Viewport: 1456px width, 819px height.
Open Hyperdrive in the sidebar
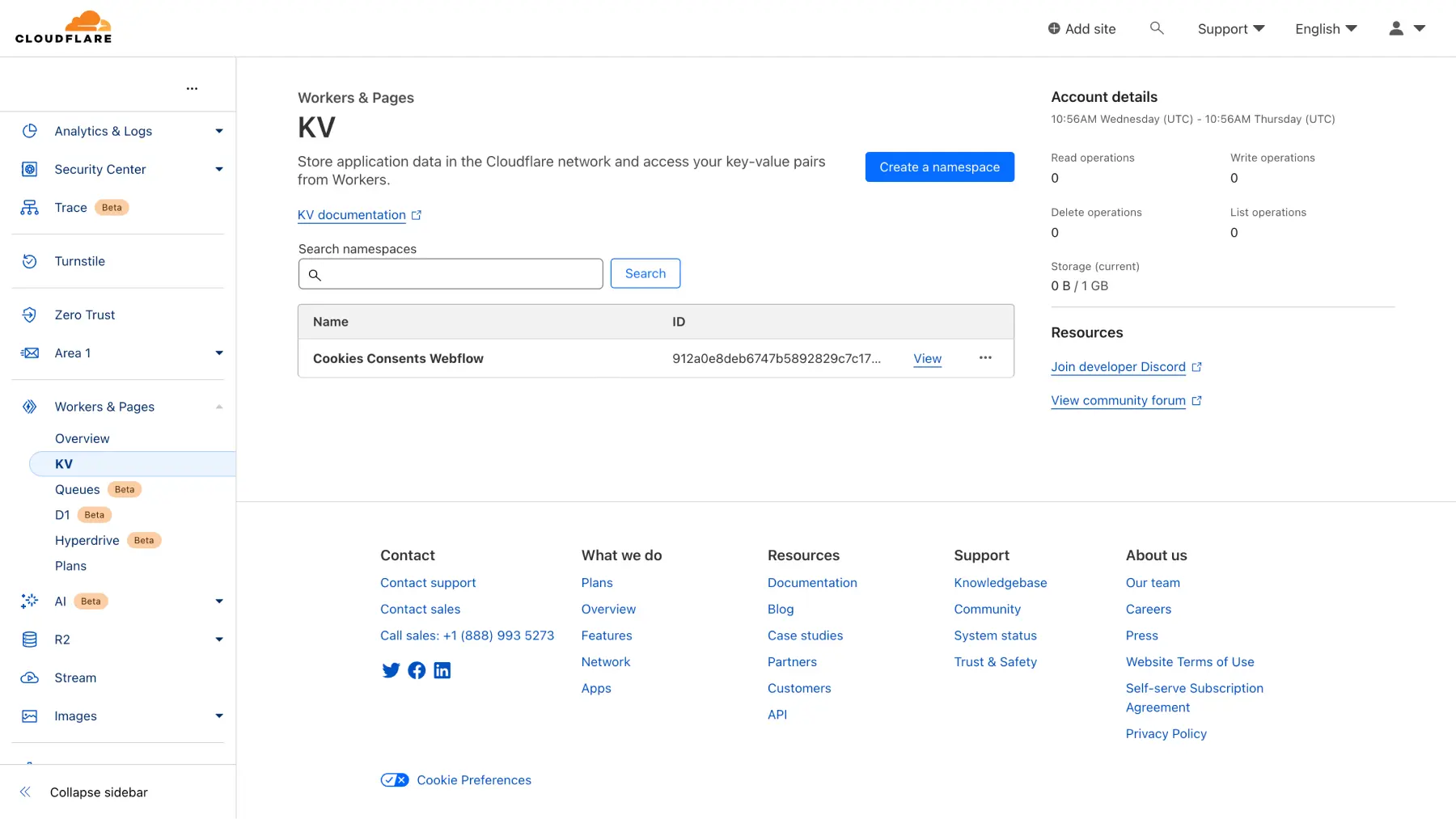(x=87, y=540)
